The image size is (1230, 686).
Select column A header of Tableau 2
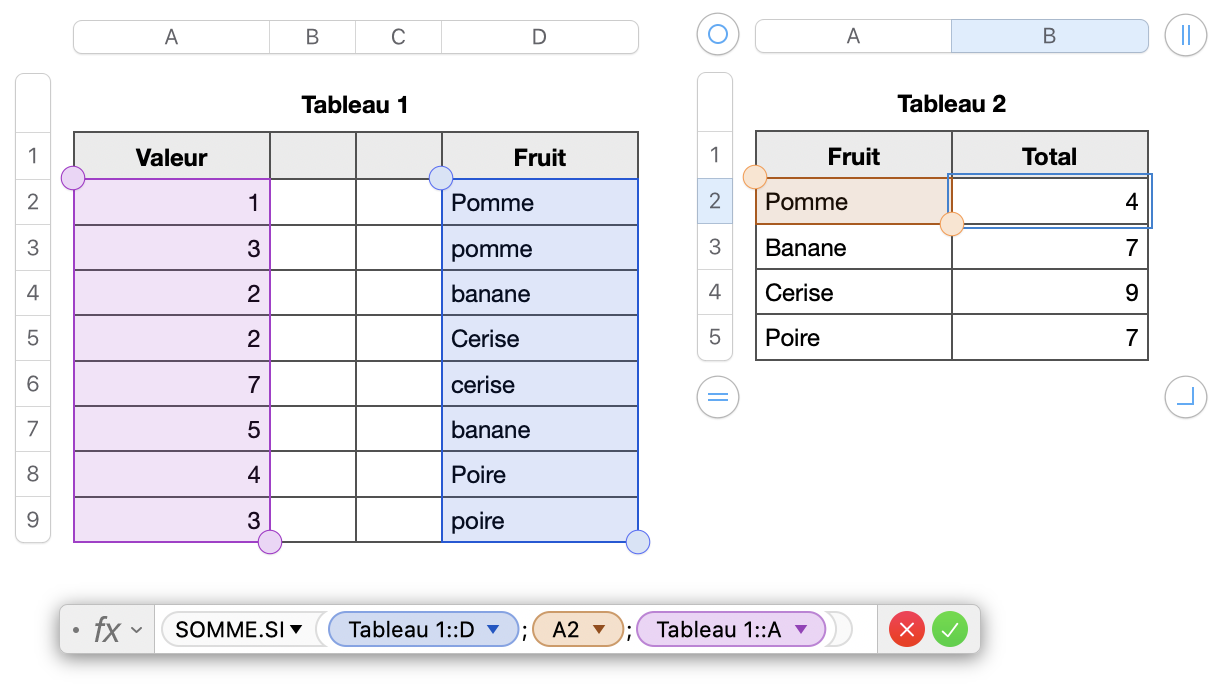point(853,37)
